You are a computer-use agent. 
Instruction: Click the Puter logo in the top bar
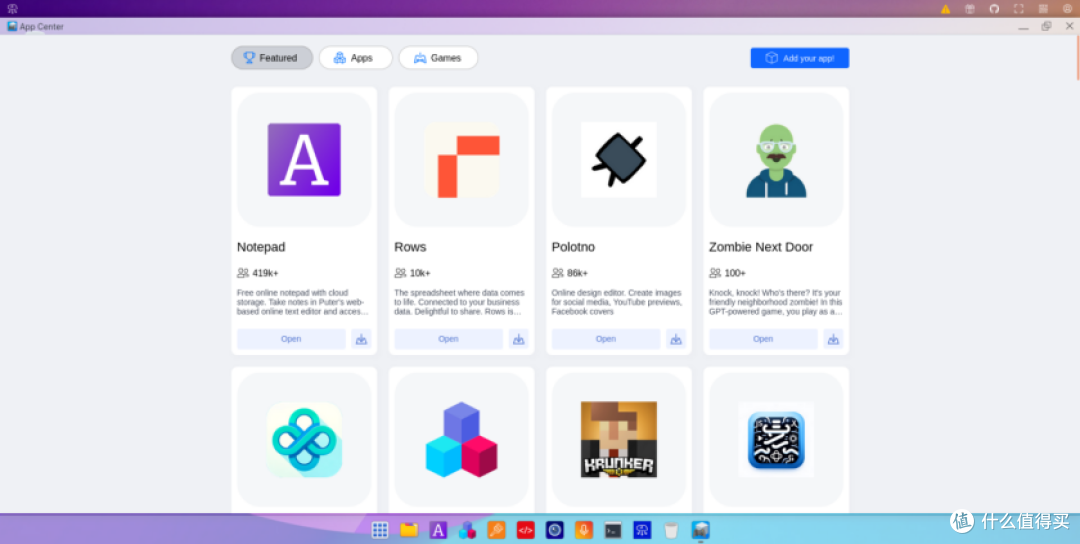tap(12, 9)
